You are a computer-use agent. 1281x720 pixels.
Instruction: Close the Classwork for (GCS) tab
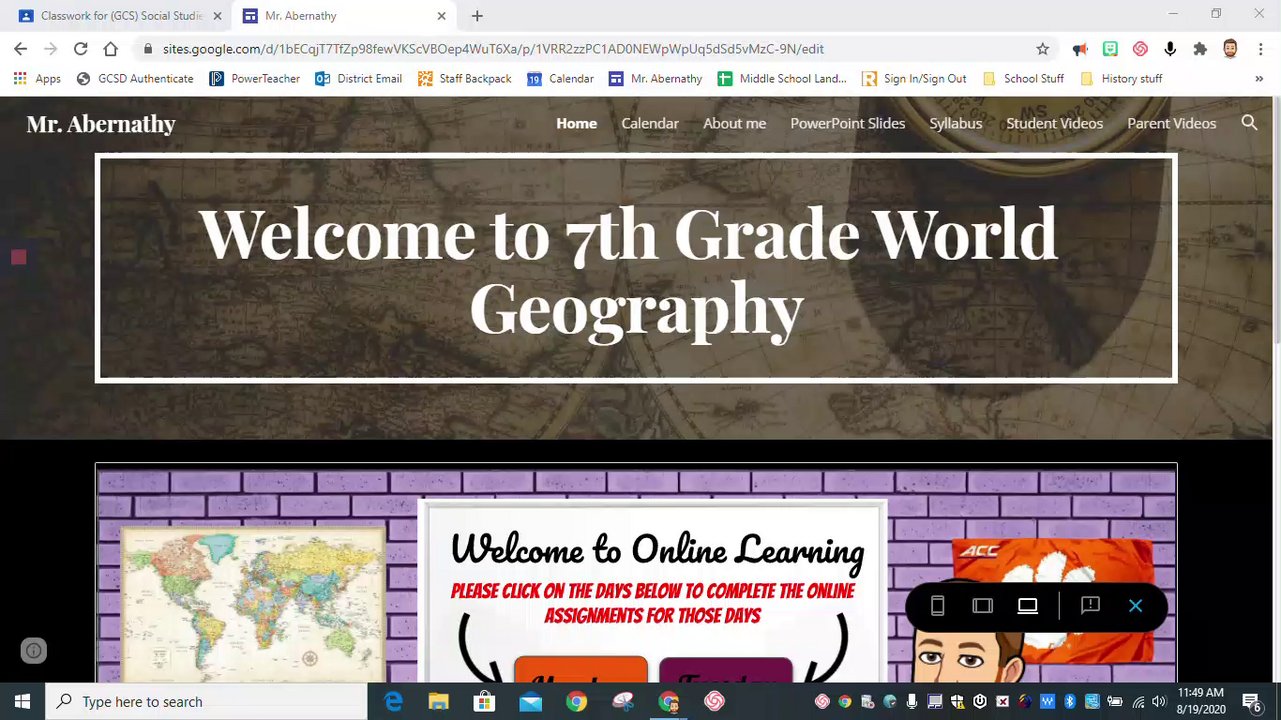click(217, 16)
